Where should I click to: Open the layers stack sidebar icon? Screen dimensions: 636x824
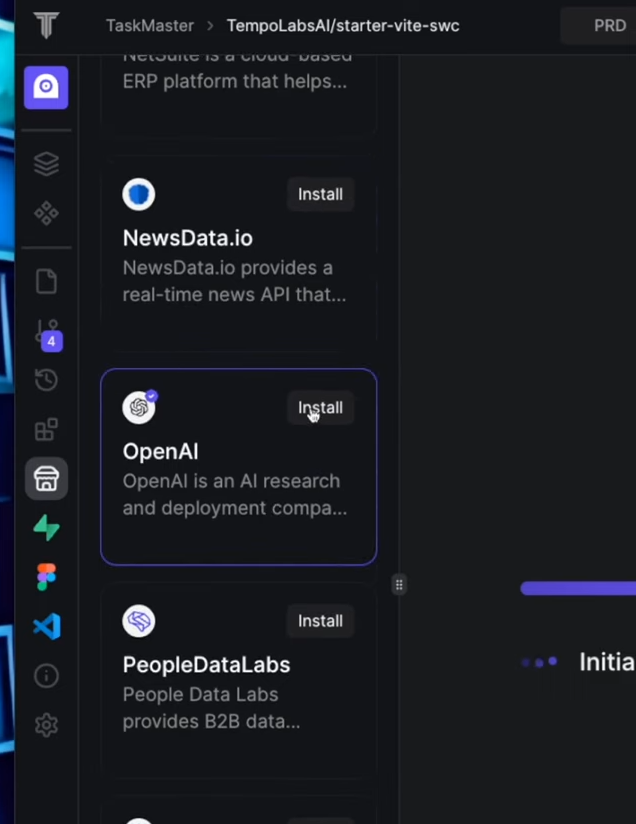tap(46, 164)
